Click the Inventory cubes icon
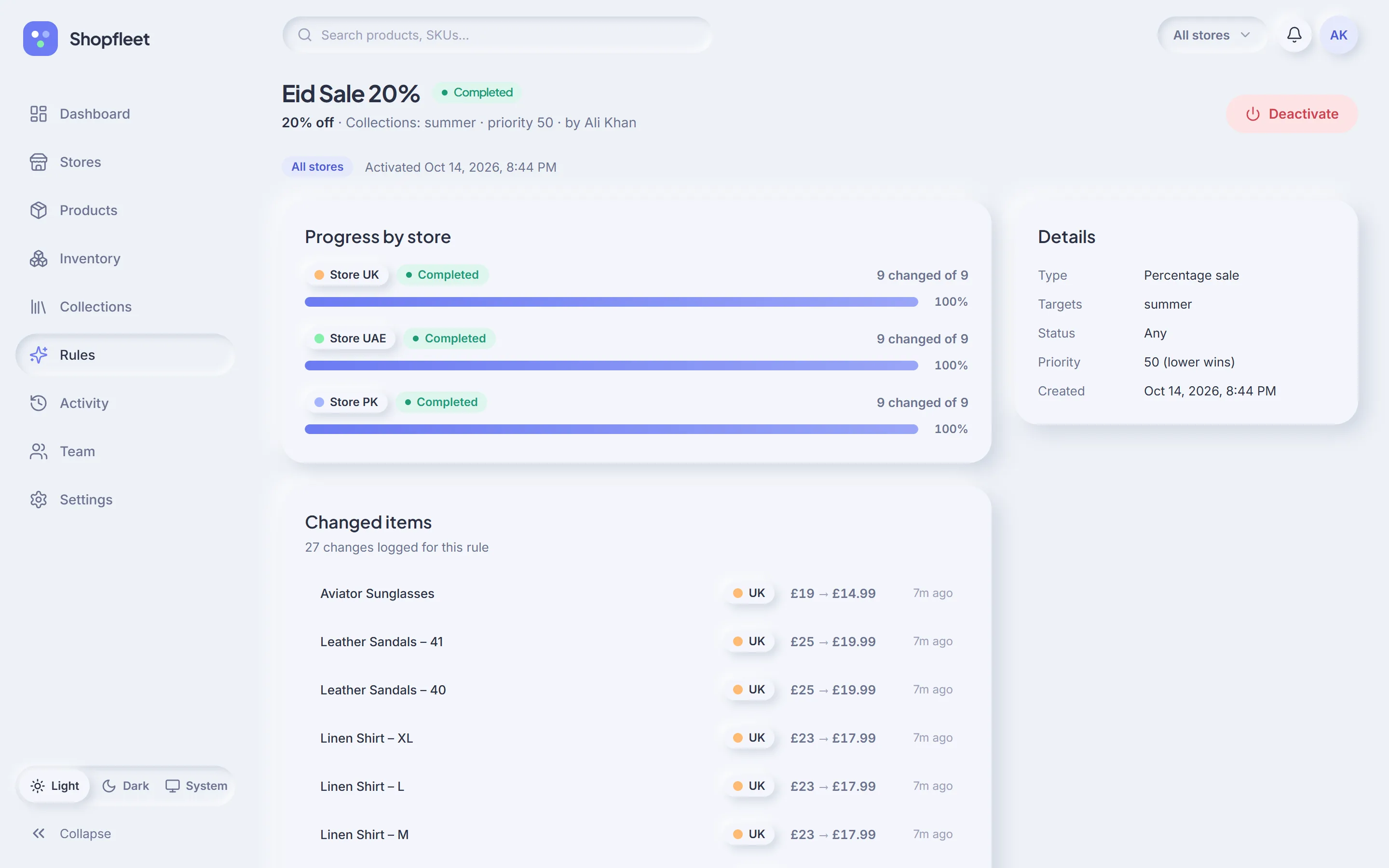This screenshot has height=868, width=1389. 39,258
